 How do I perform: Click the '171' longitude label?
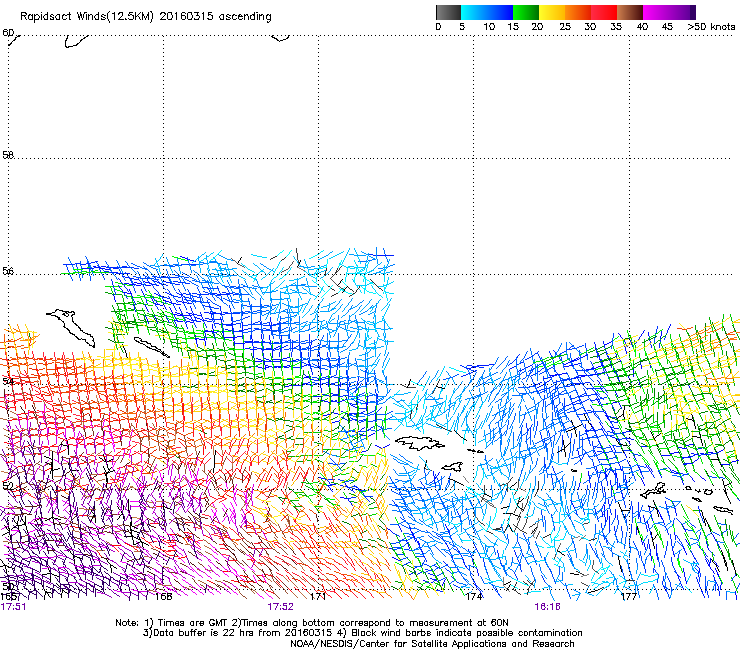(318, 597)
